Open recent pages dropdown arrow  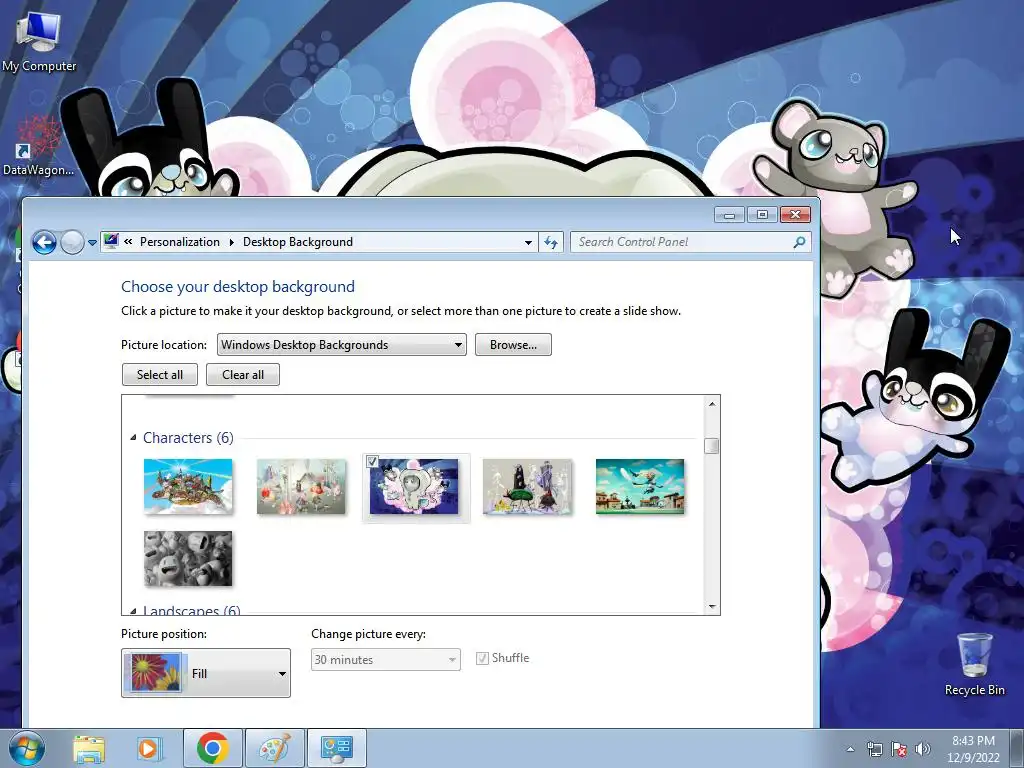pyautogui.click(x=93, y=243)
